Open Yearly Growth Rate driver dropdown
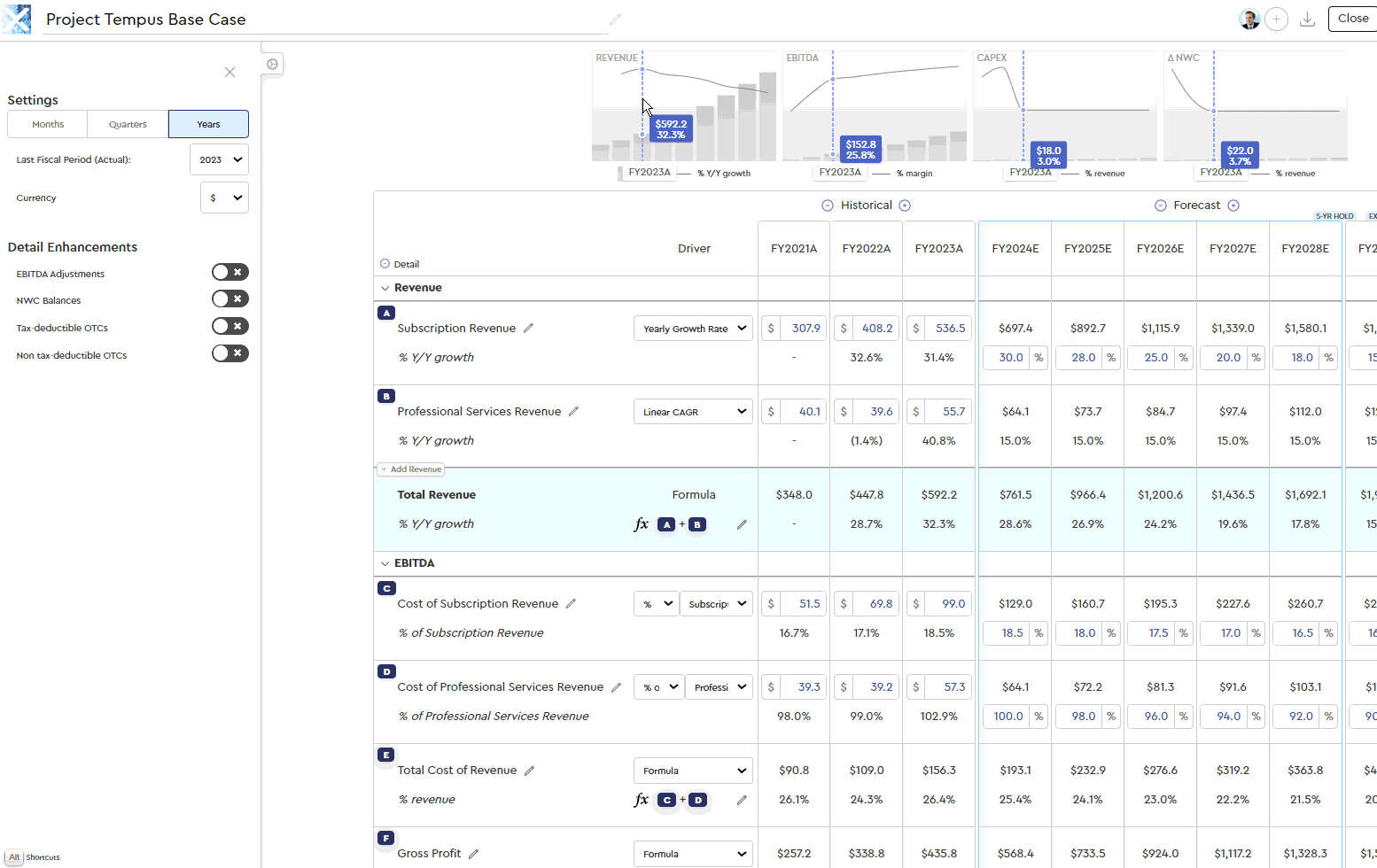 click(x=693, y=329)
